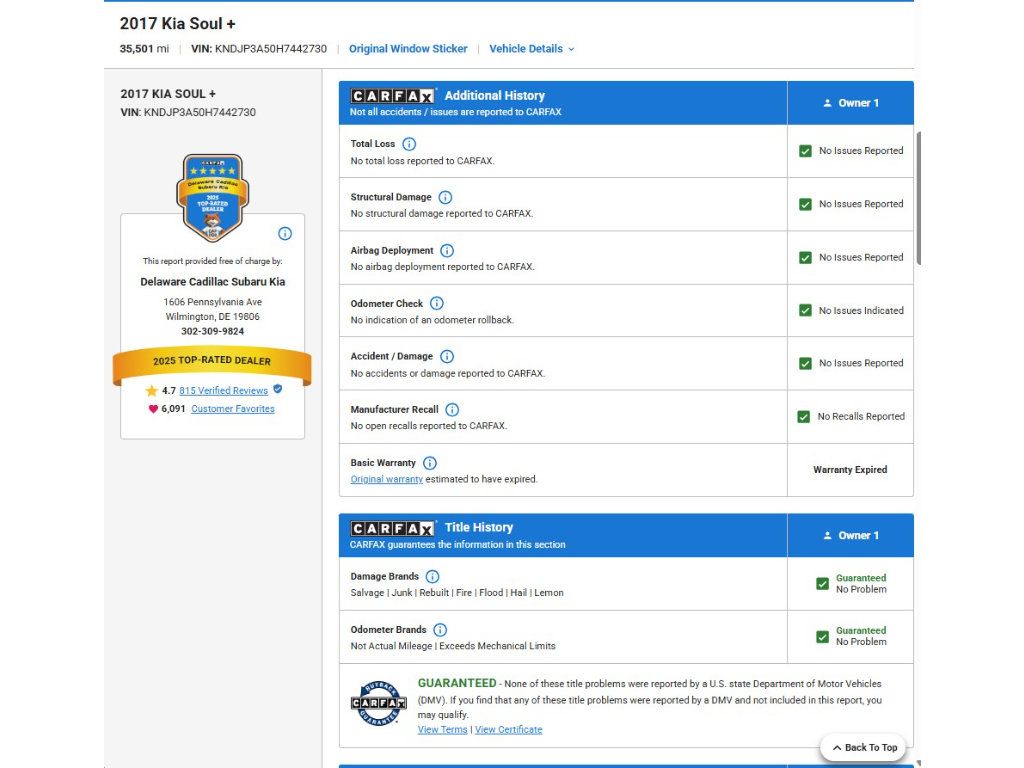Click the CARFAX logo in Additional History
Viewport: 1024px width, 768px height.
tap(392, 96)
